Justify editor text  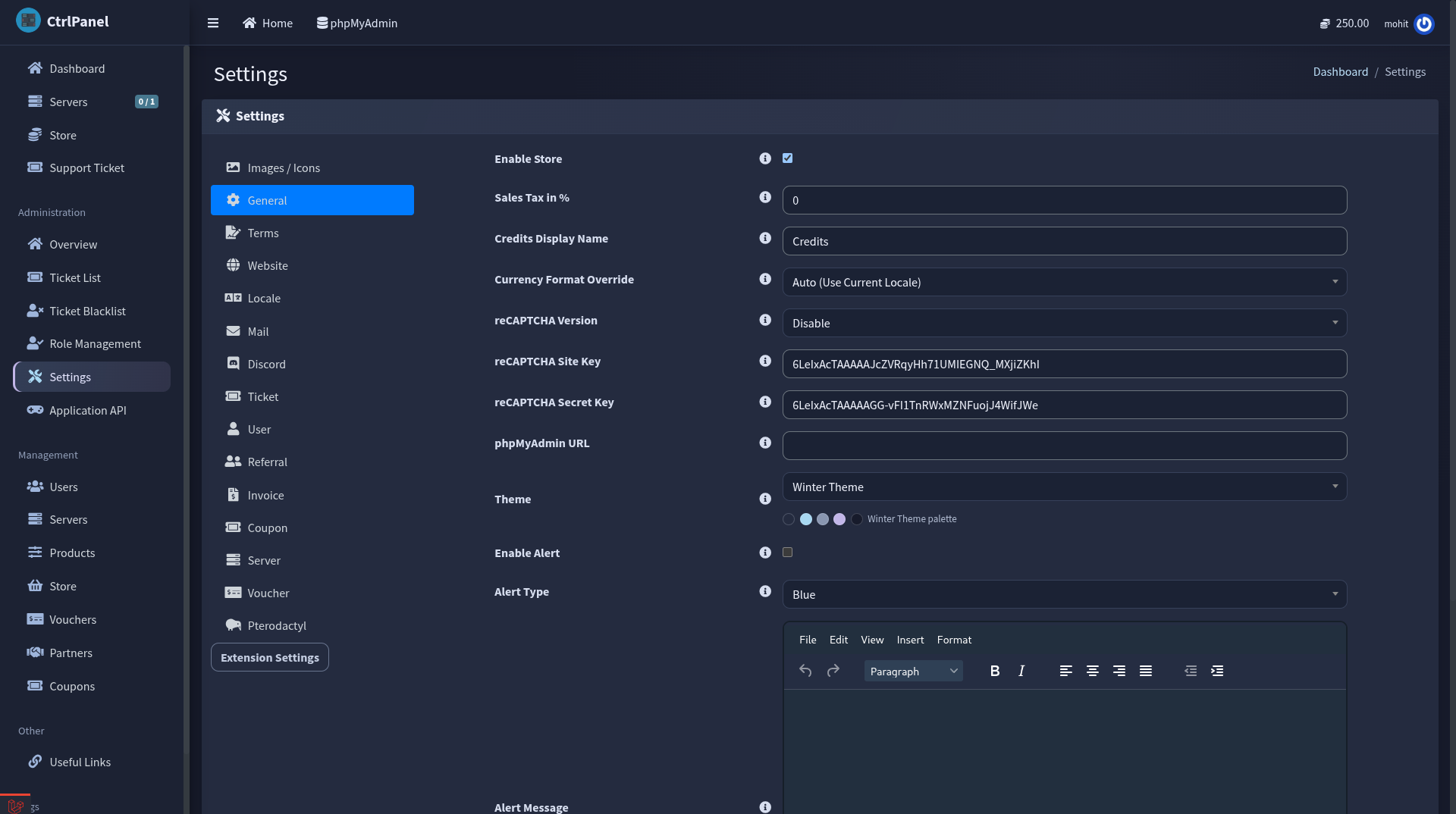click(1146, 671)
